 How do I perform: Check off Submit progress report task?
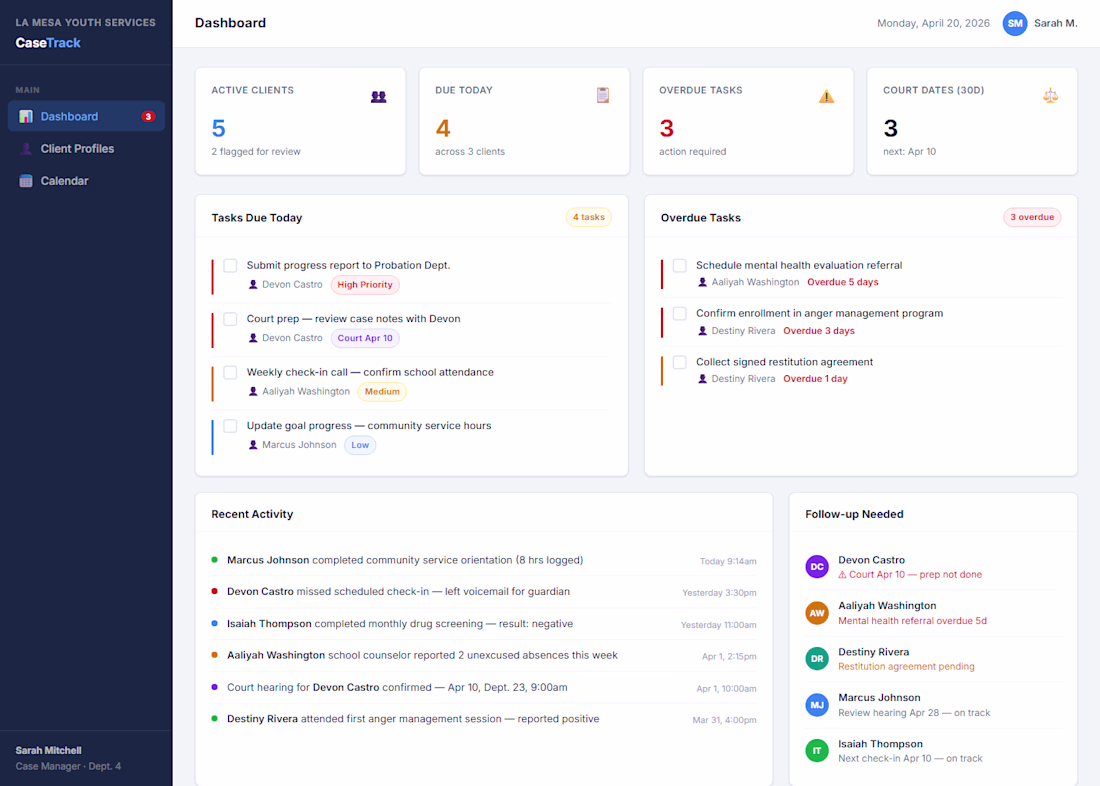click(x=230, y=265)
